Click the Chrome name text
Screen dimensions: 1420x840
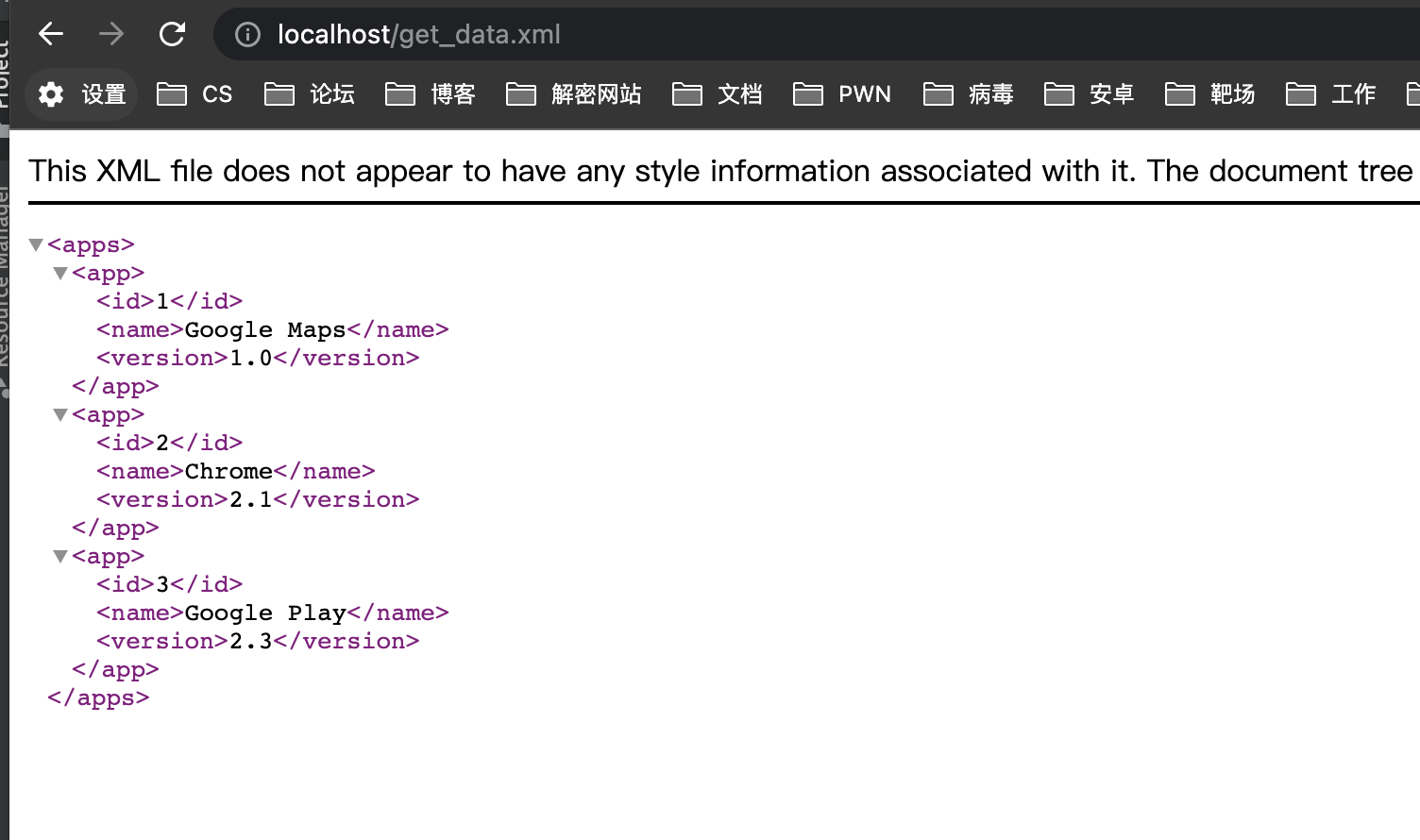(228, 472)
